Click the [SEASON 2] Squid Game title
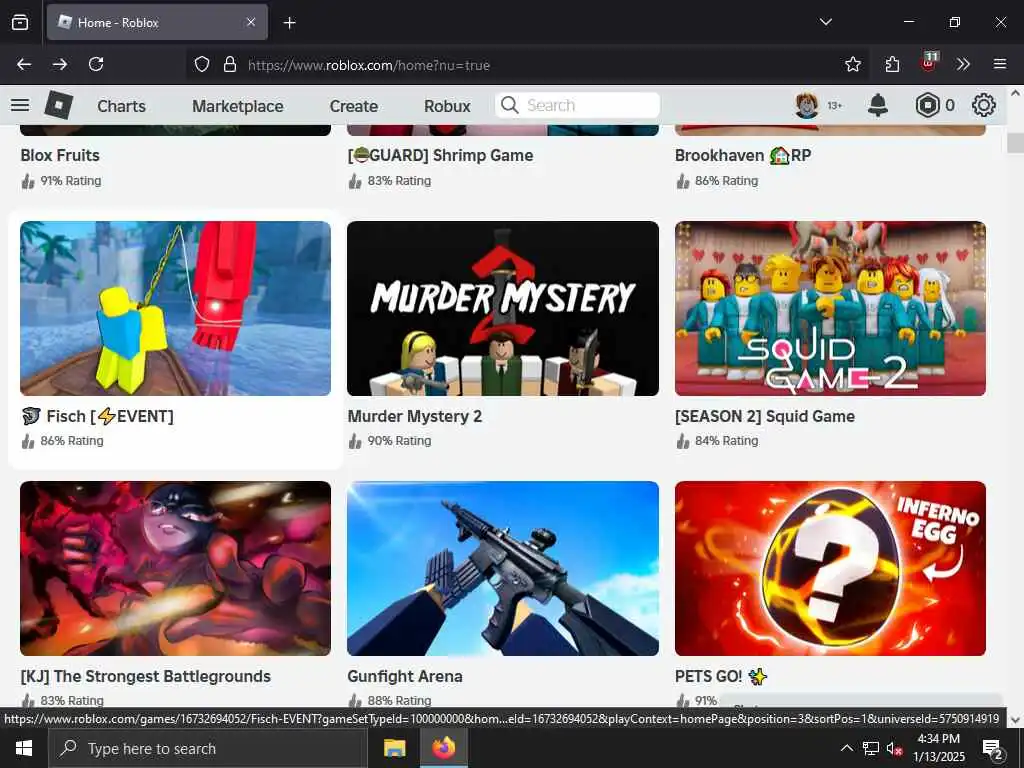The image size is (1024, 768). click(x=765, y=416)
